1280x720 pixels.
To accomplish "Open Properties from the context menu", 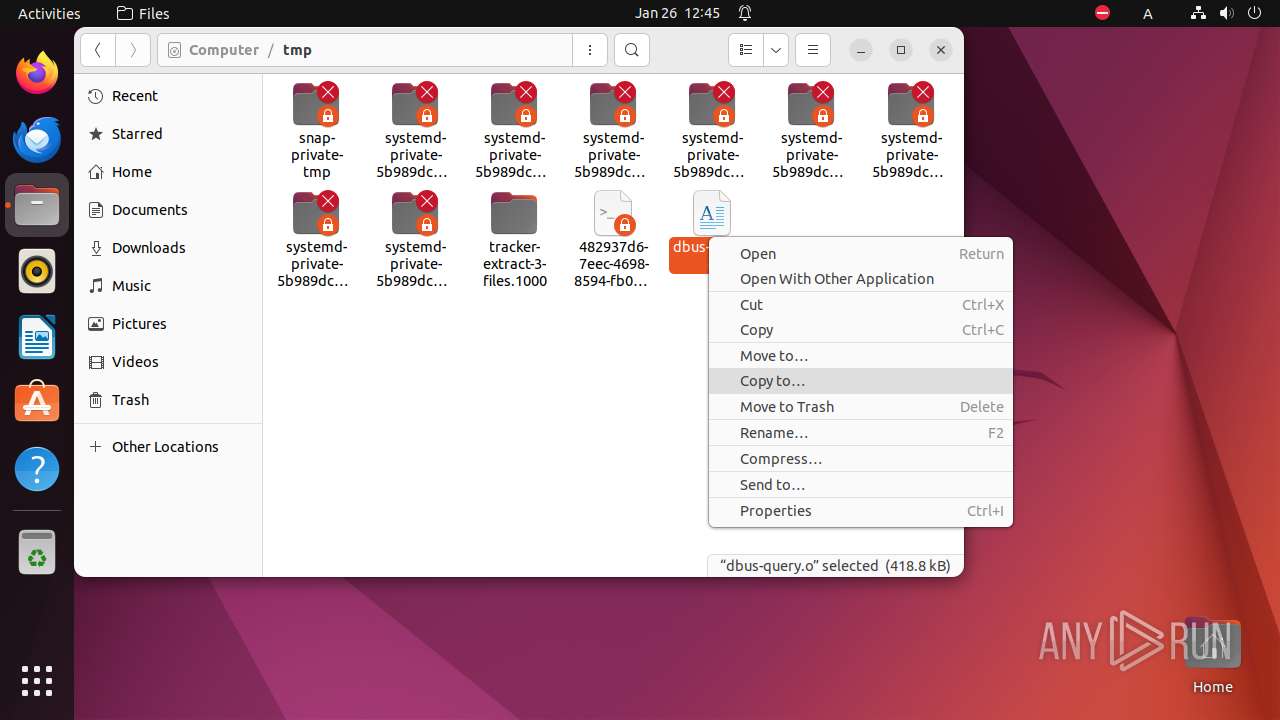I will [x=860, y=511].
